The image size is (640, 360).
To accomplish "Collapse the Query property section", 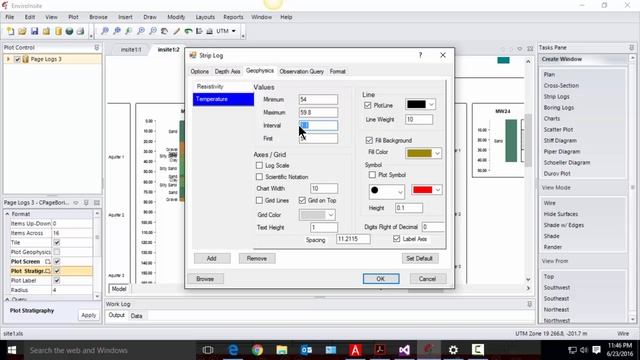I will click(x=7, y=300).
